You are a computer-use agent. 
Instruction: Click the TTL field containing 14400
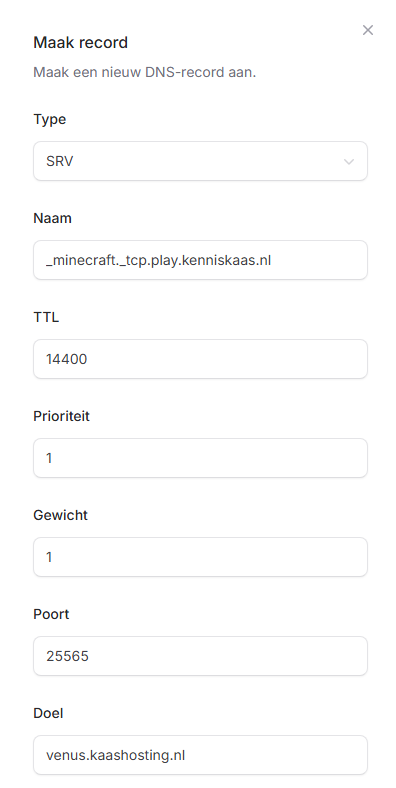coord(201,359)
